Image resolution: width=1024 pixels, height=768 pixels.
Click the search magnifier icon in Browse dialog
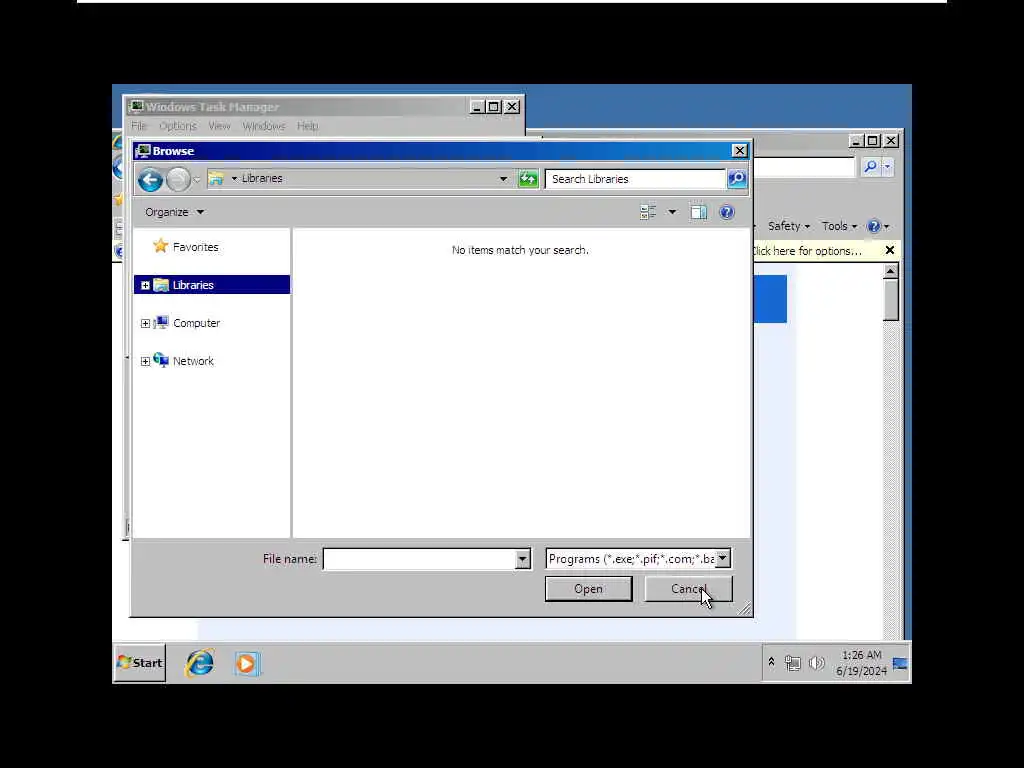pos(737,179)
